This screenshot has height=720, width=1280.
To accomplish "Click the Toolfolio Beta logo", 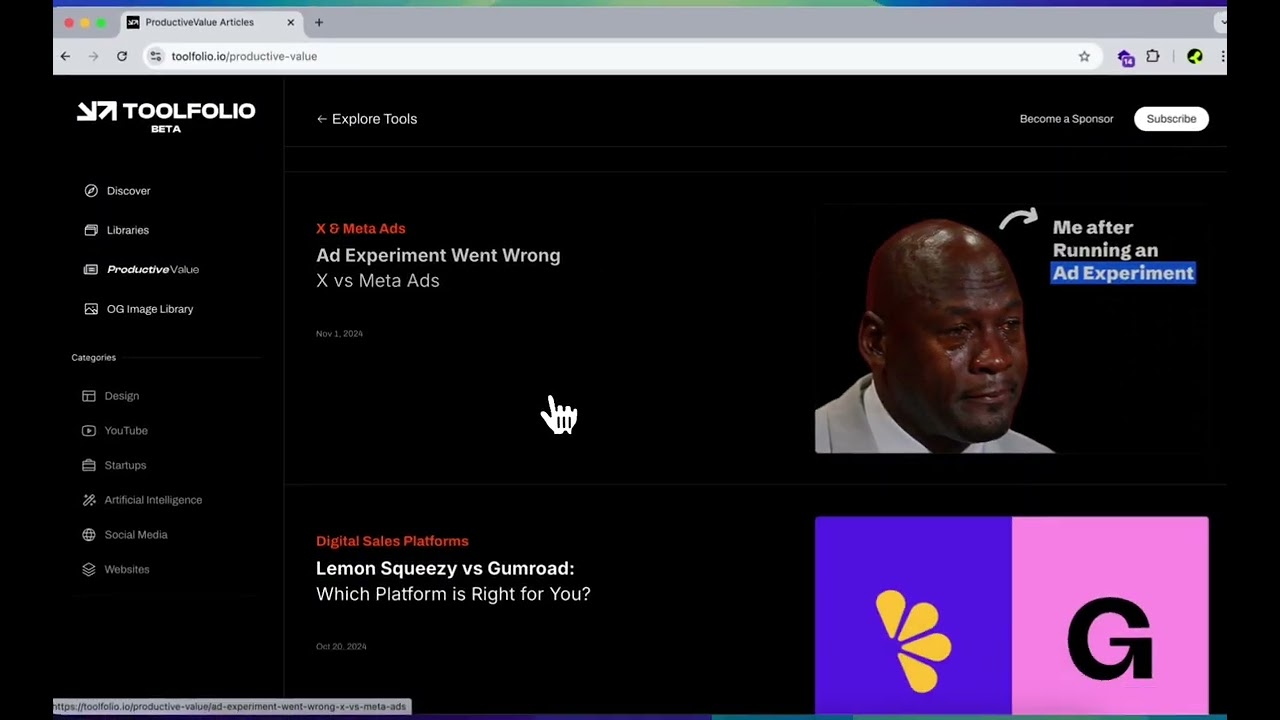I will pos(166,116).
